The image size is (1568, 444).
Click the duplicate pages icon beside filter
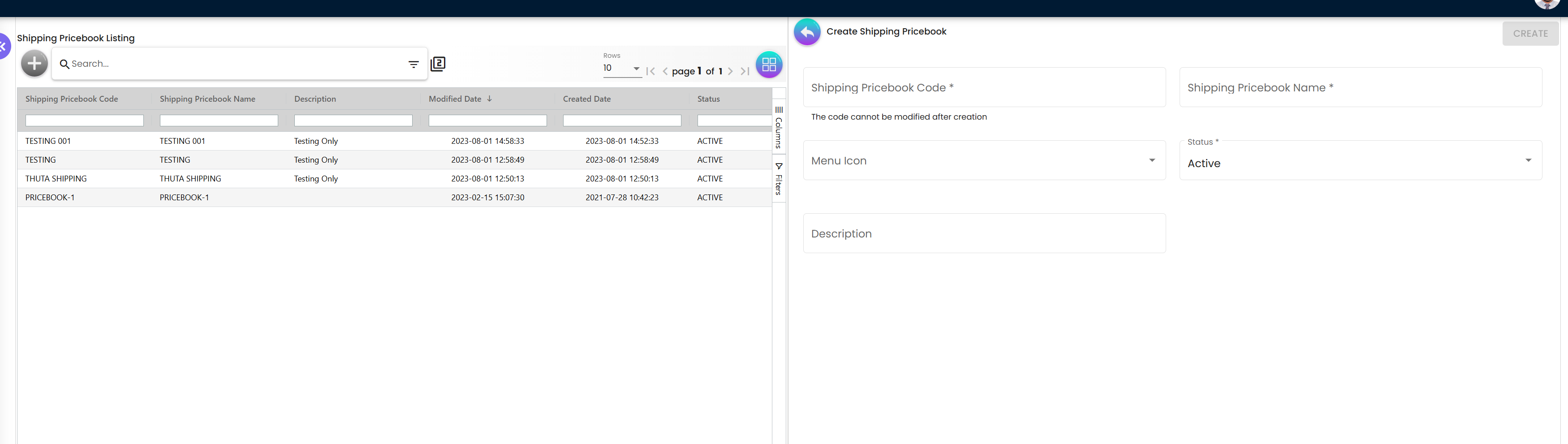[x=438, y=64]
